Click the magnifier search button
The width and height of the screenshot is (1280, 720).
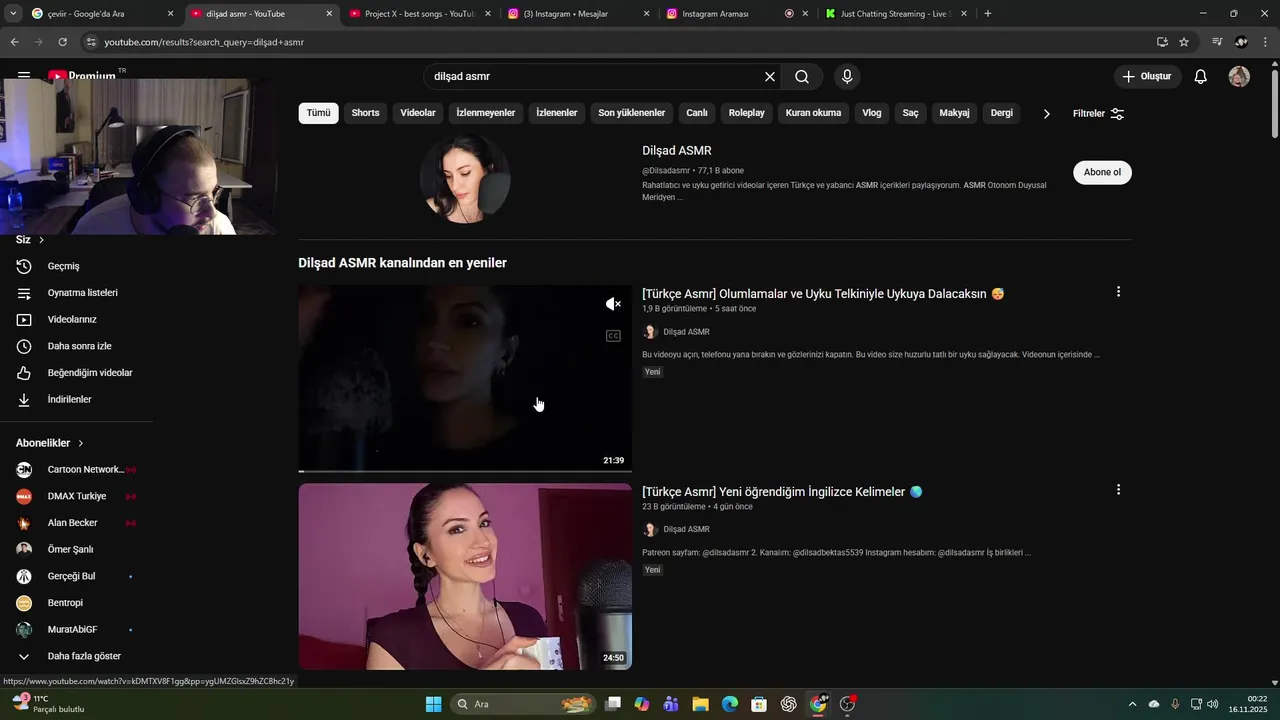802,77
